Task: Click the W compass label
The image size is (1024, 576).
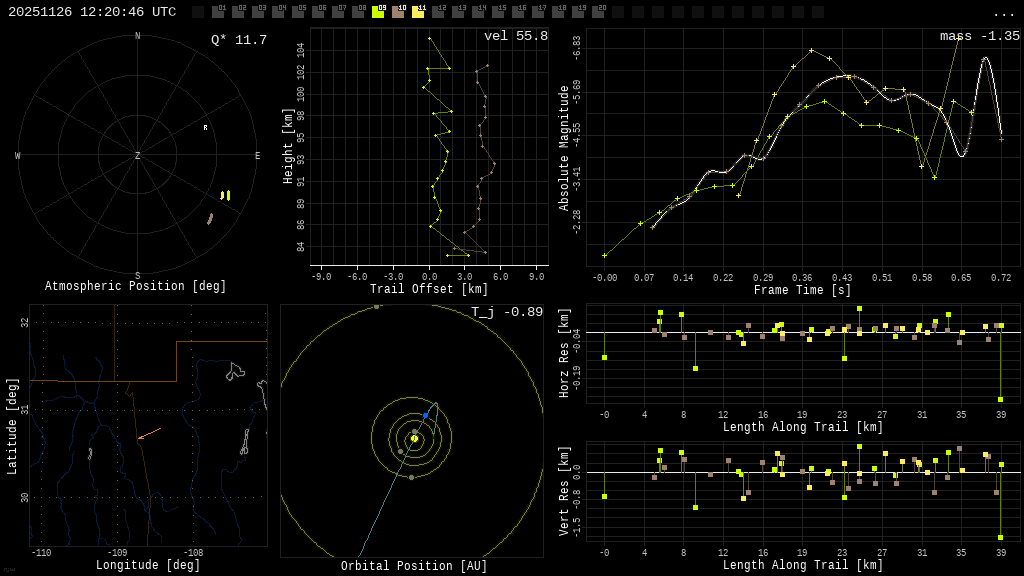Action: point(18,155)
